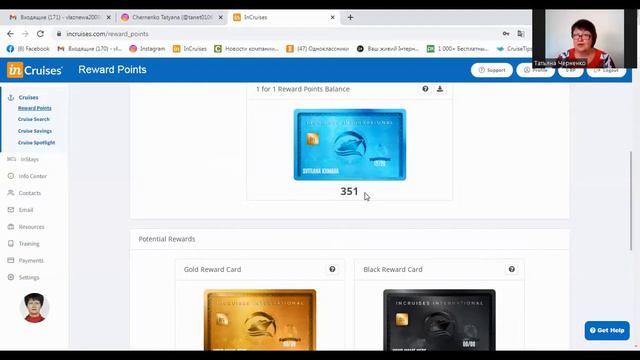Close the InCruises tab
Viewport: 640px width, 360px height.
pos(333,18)
